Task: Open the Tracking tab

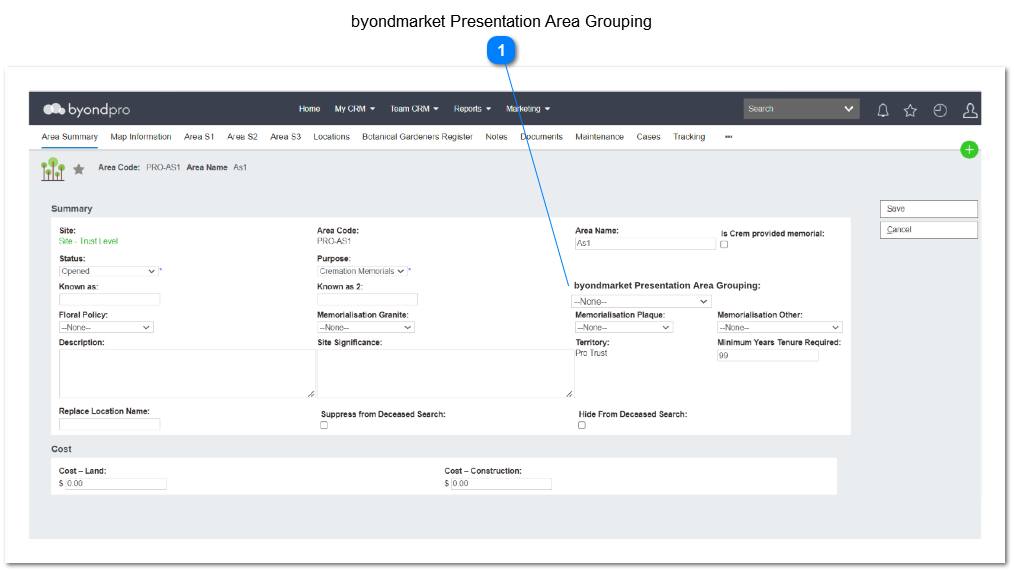Action: [x=689, y=137]
